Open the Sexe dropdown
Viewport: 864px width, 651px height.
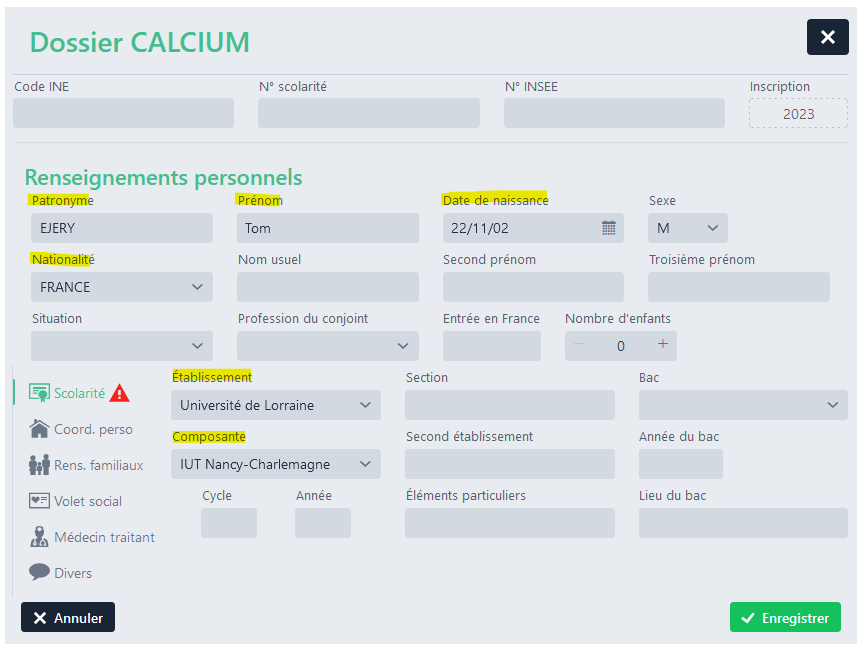click(688, 228)
